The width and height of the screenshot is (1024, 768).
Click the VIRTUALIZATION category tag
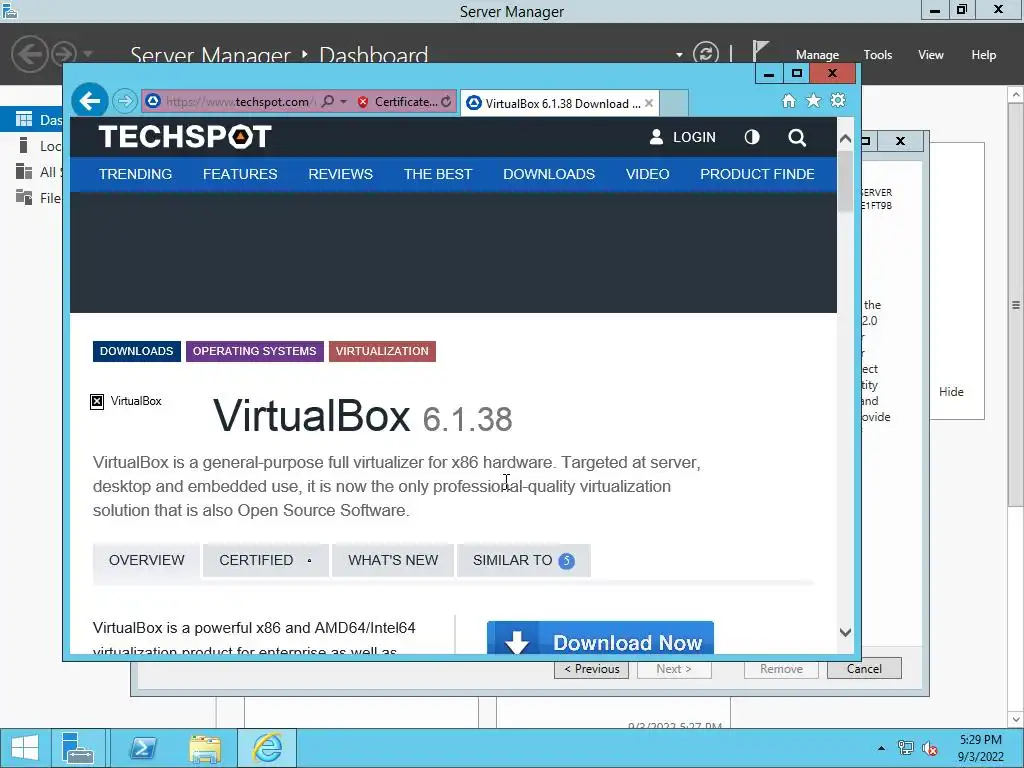pyautogui.click(x=382, y=351)
